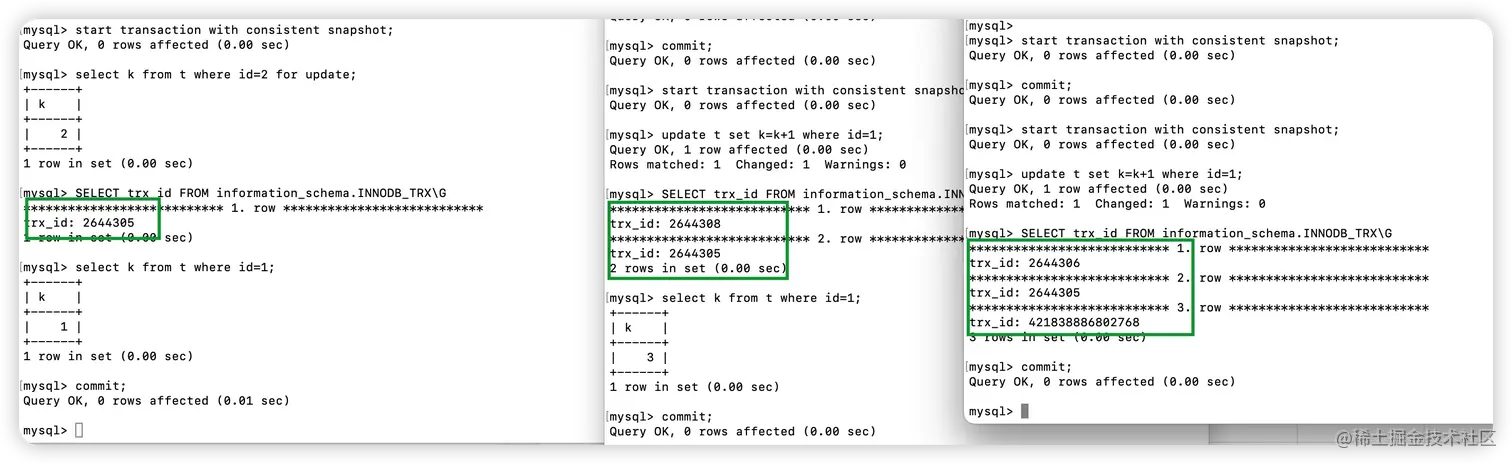Click the INNODB_TRX query in right terminal
Screen dimensions: 1512x464
(x=1206, y=233)
